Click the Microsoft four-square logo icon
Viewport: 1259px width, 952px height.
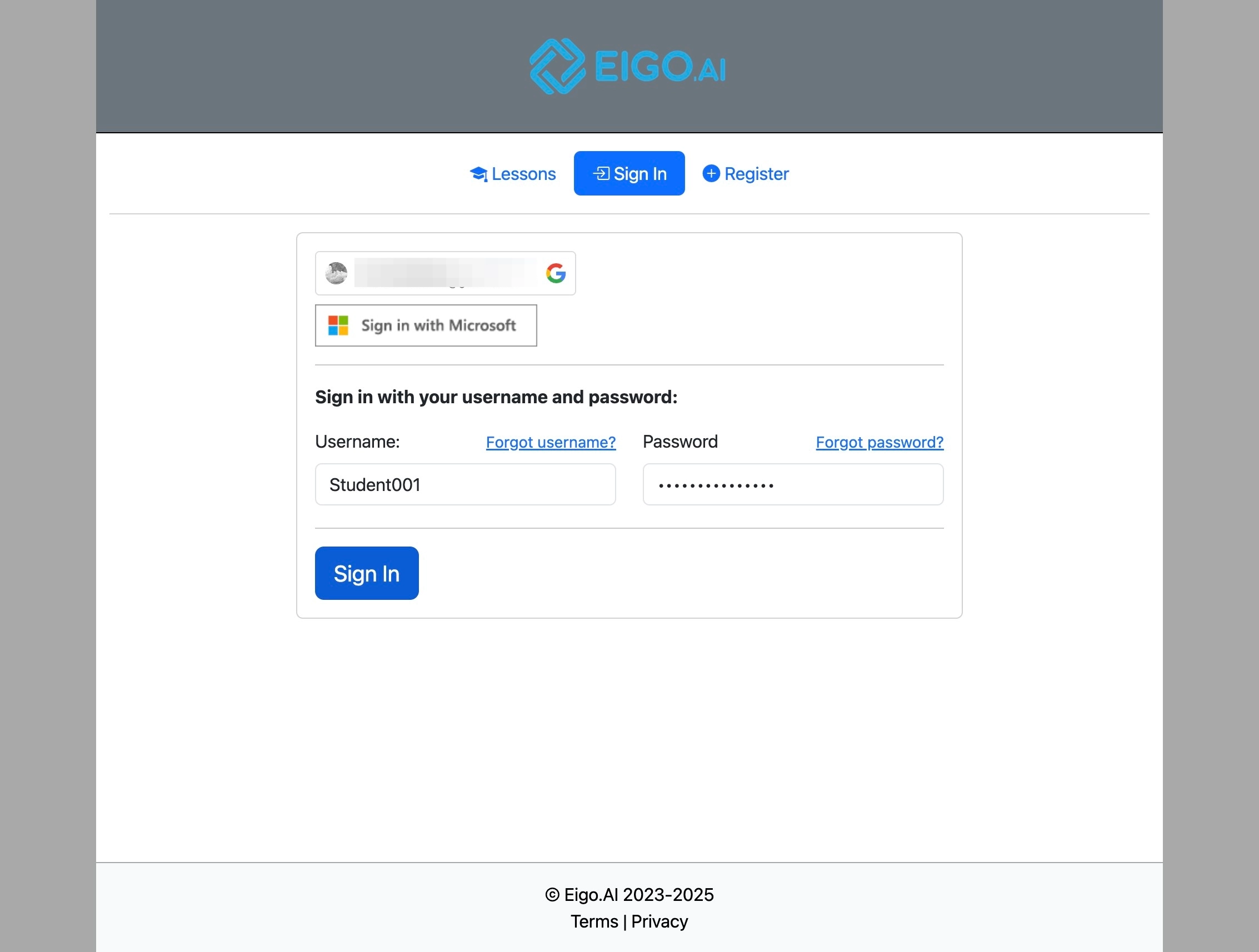338,325
